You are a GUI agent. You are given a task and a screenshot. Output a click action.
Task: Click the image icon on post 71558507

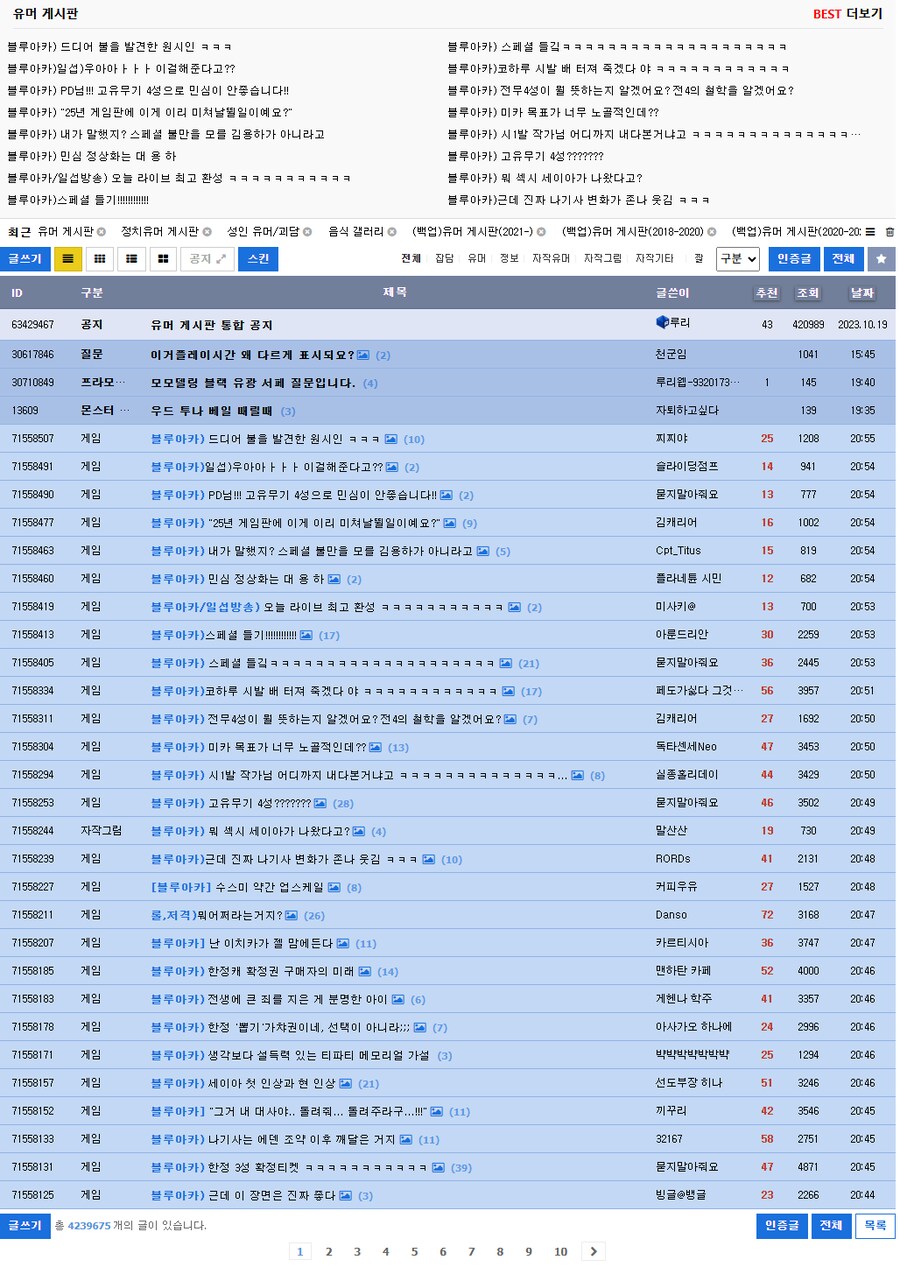click(391, 439)
